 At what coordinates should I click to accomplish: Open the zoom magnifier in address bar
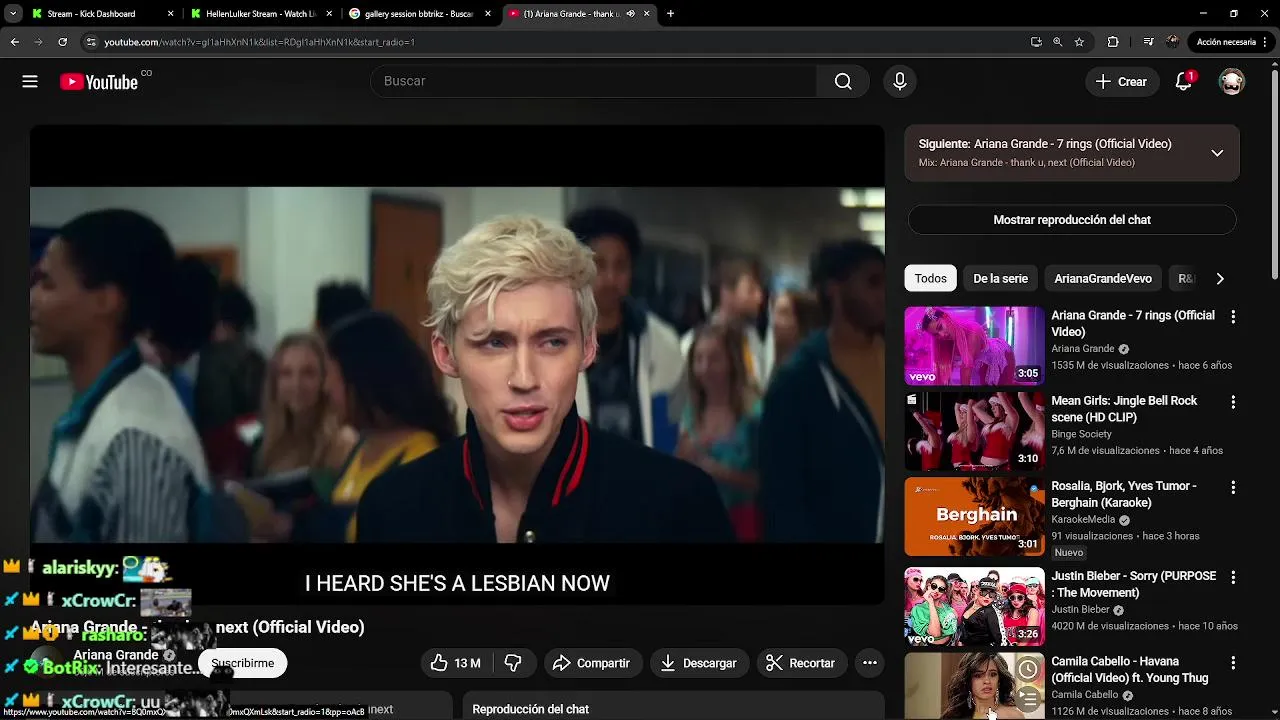(1058, 42)
